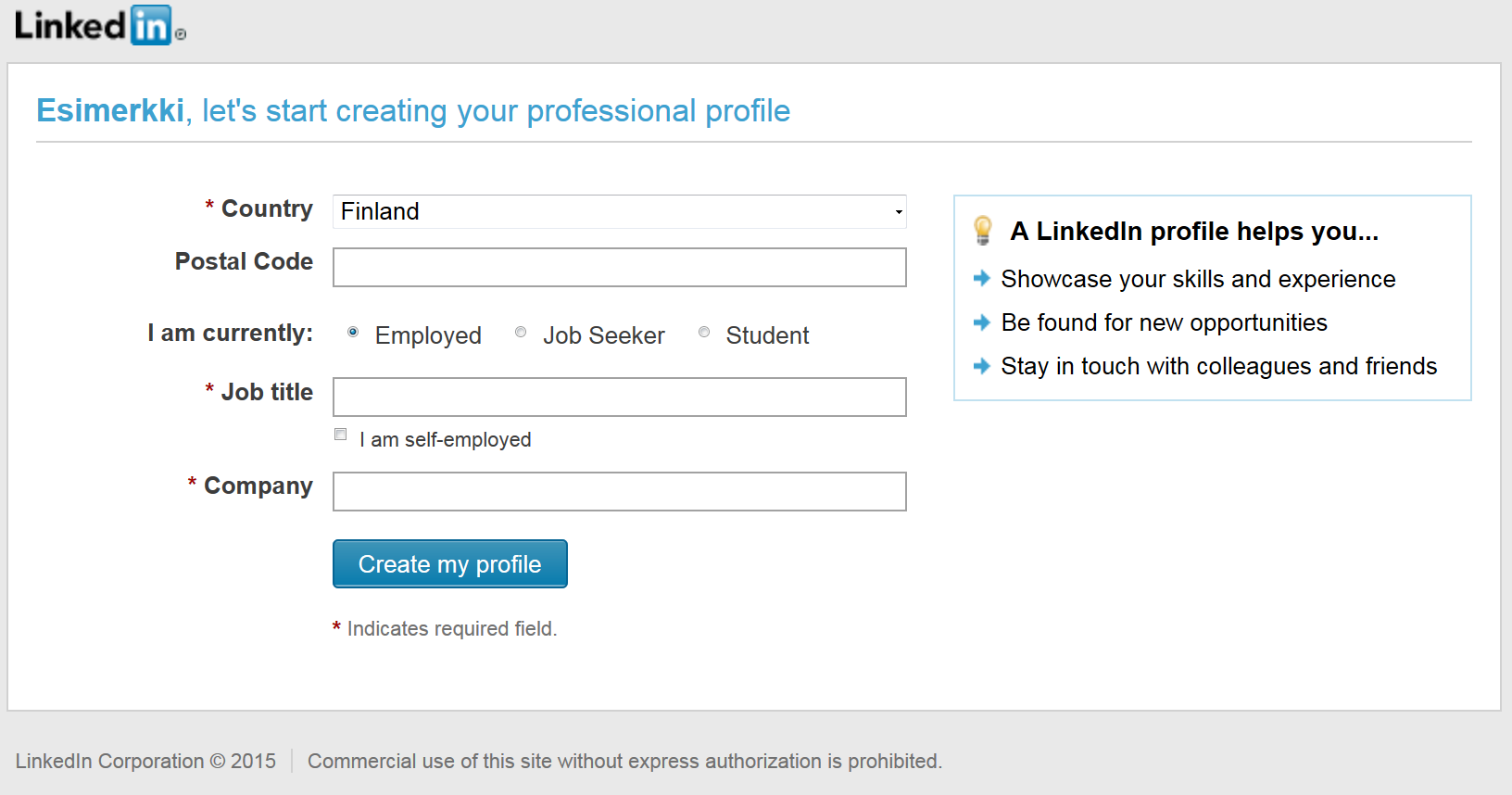The image size is (1512, 795).
Task: Click the Create my profile button
Action: [450, 563]
